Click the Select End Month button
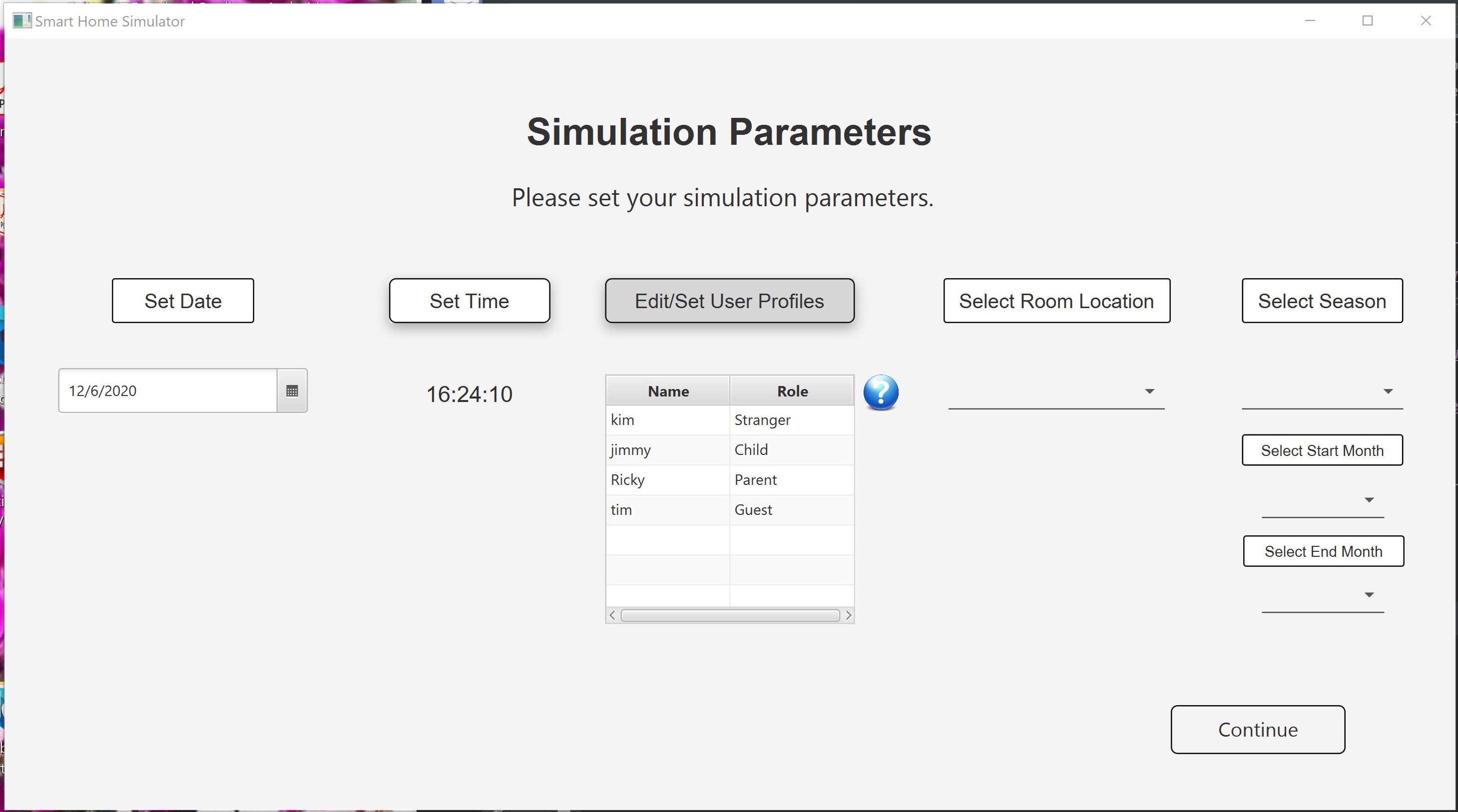The height and width of the screenshot is (812, 1458). pyautogui.click(x=1323, y=551)
